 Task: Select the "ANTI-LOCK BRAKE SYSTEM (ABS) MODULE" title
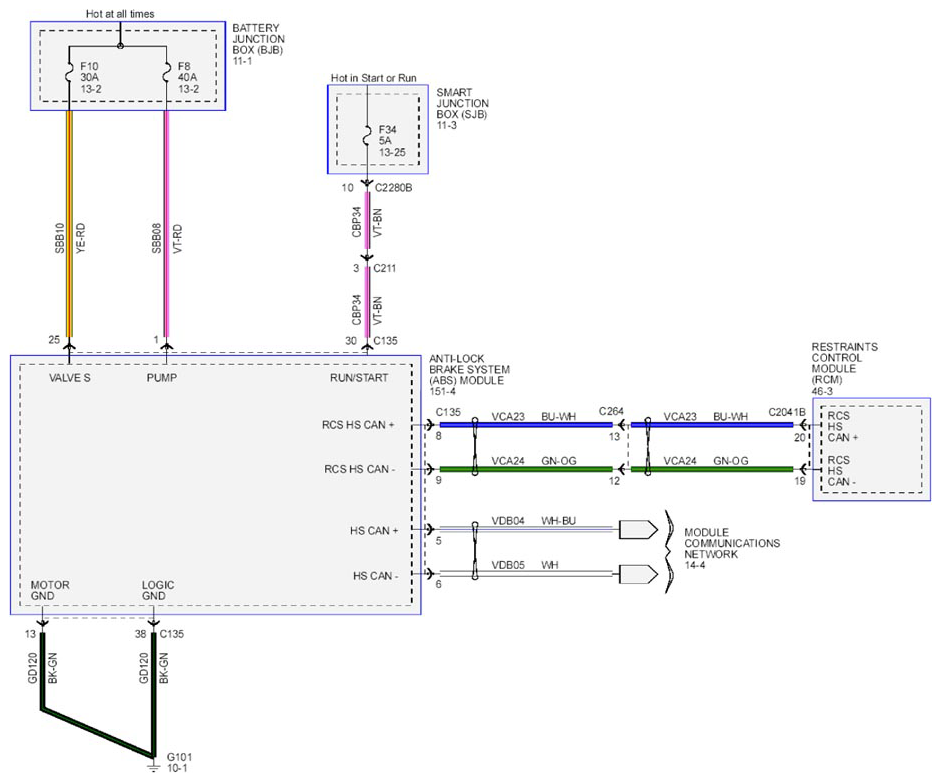[469, 370]
